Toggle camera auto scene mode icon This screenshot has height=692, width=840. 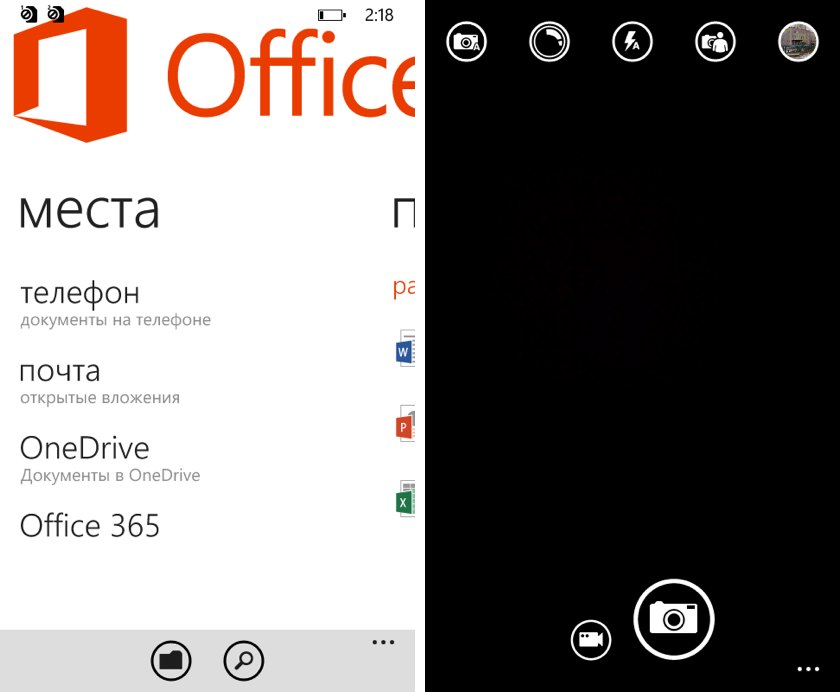coord(466,41)
